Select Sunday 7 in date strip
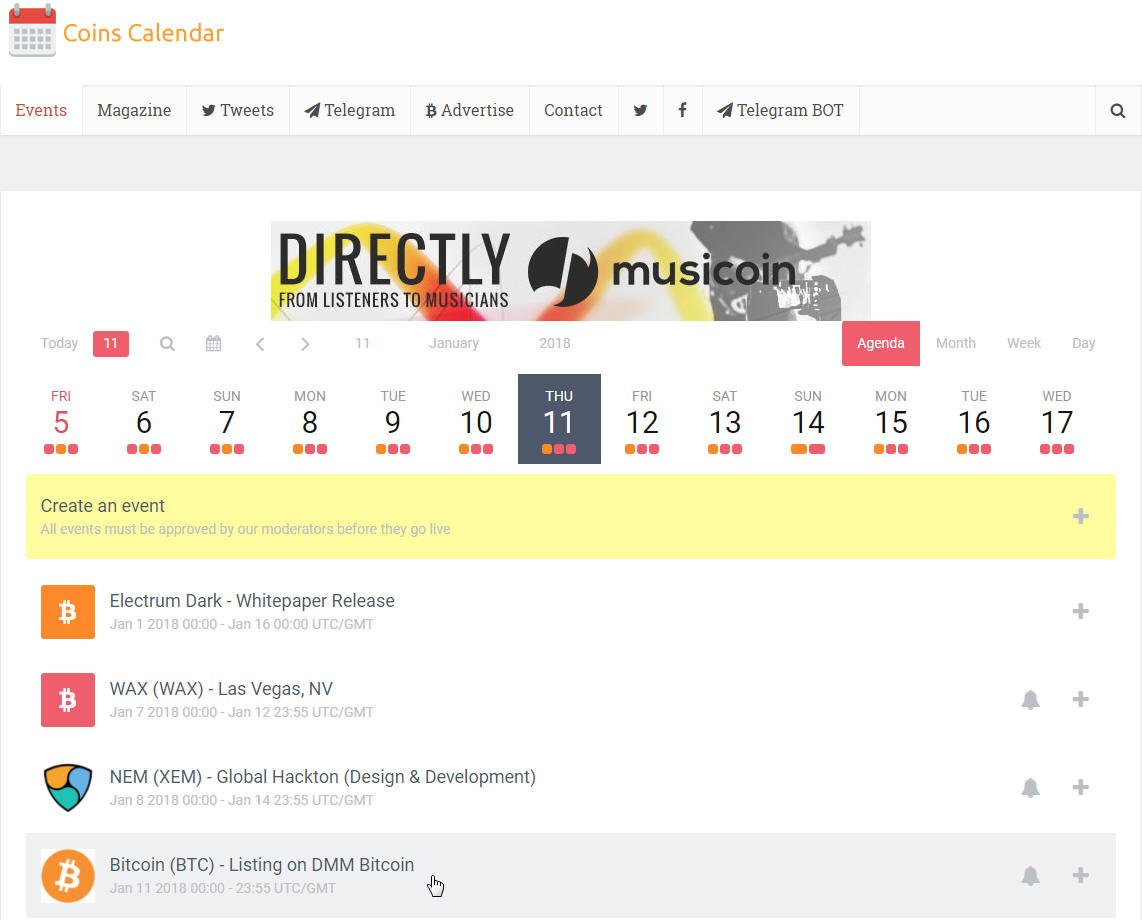 pos(227,419)
